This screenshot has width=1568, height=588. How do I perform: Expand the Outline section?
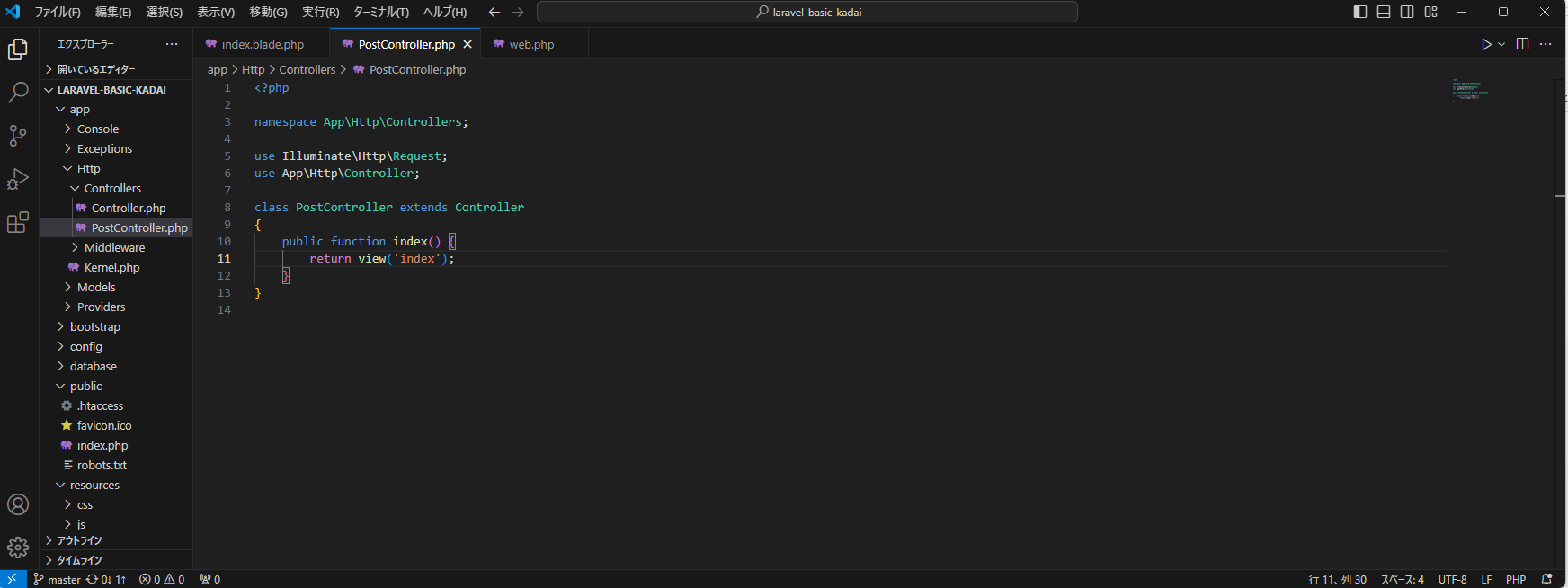click(x=79, y=540)
